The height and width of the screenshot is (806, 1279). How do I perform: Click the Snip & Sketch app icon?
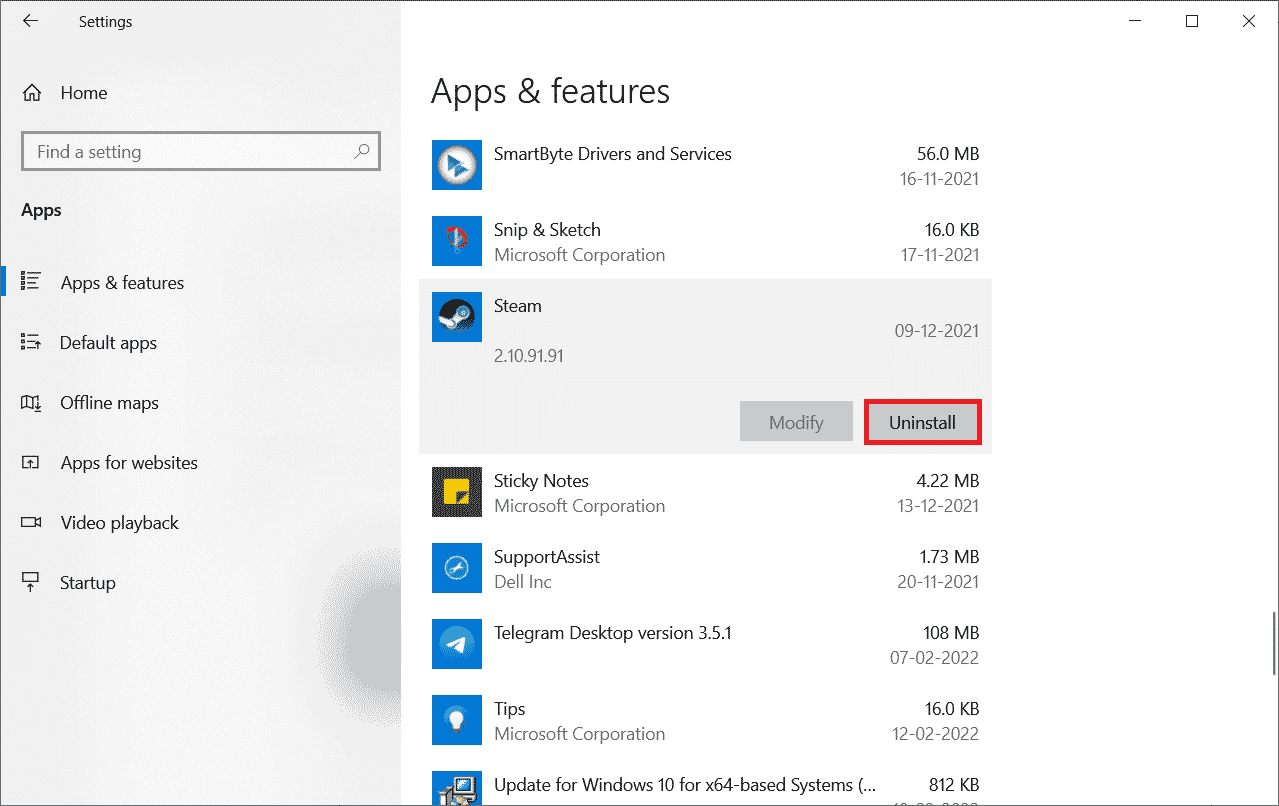pyautogui.click(x=457, y=241)
